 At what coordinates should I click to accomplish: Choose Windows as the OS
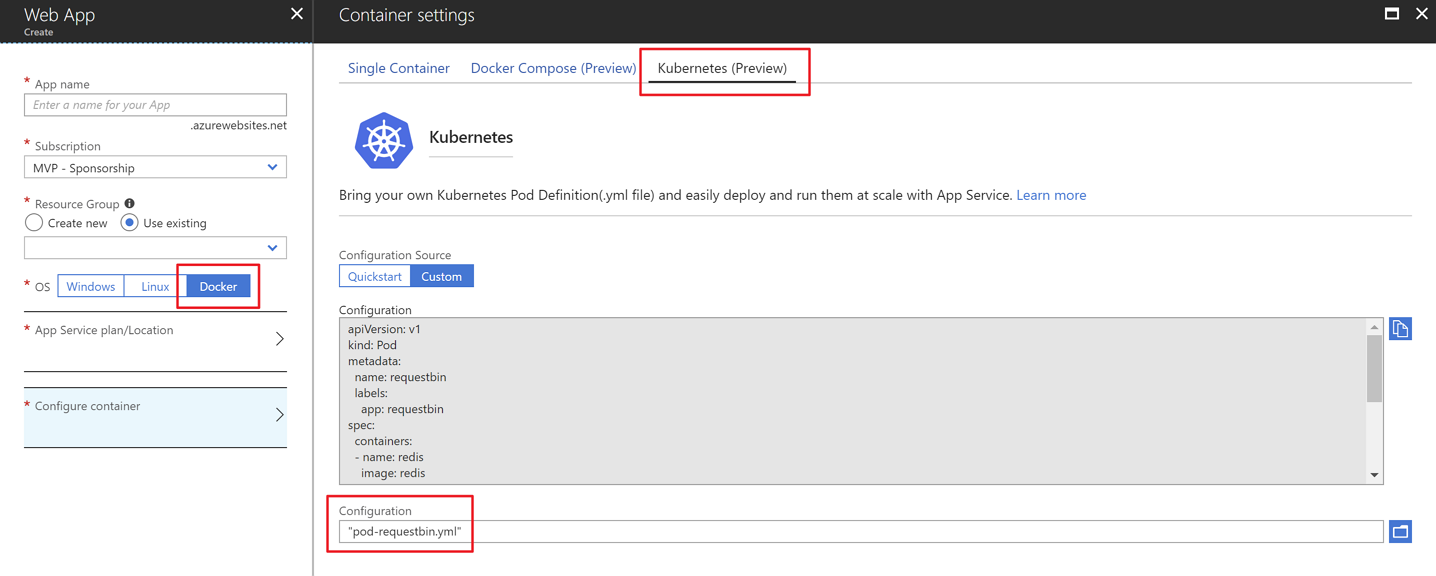tap(91, 286)
